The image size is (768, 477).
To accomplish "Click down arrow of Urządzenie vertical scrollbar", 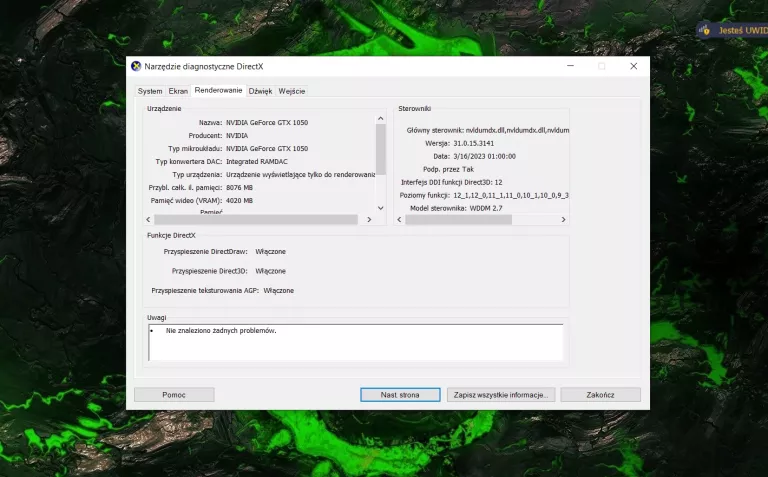I will [x=381, y=208].
